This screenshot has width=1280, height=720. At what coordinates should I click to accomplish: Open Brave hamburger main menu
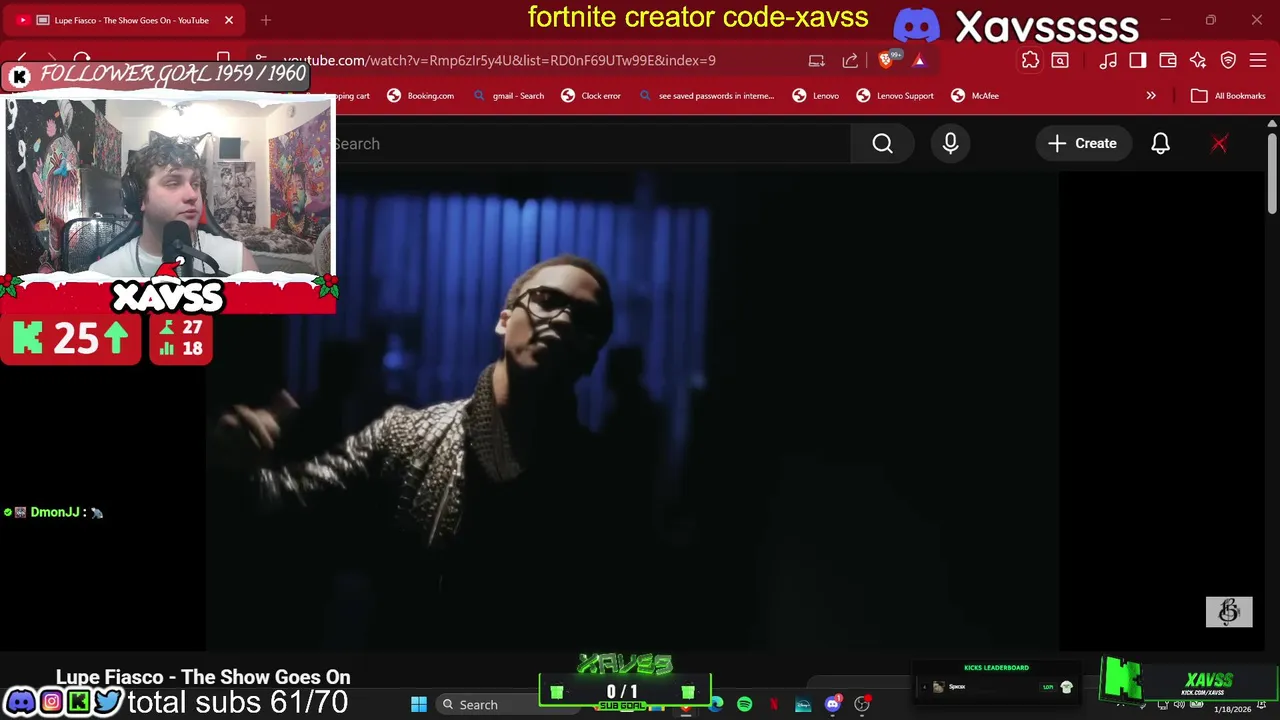tap(1258, 60)
